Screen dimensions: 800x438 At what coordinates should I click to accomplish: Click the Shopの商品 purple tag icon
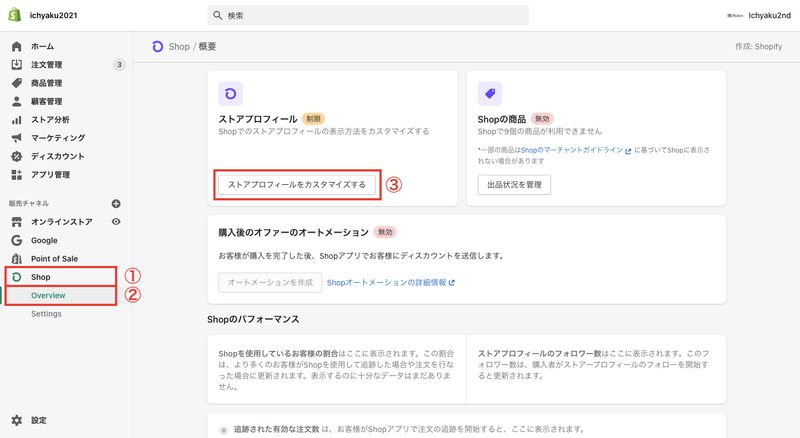pos(490,94)
